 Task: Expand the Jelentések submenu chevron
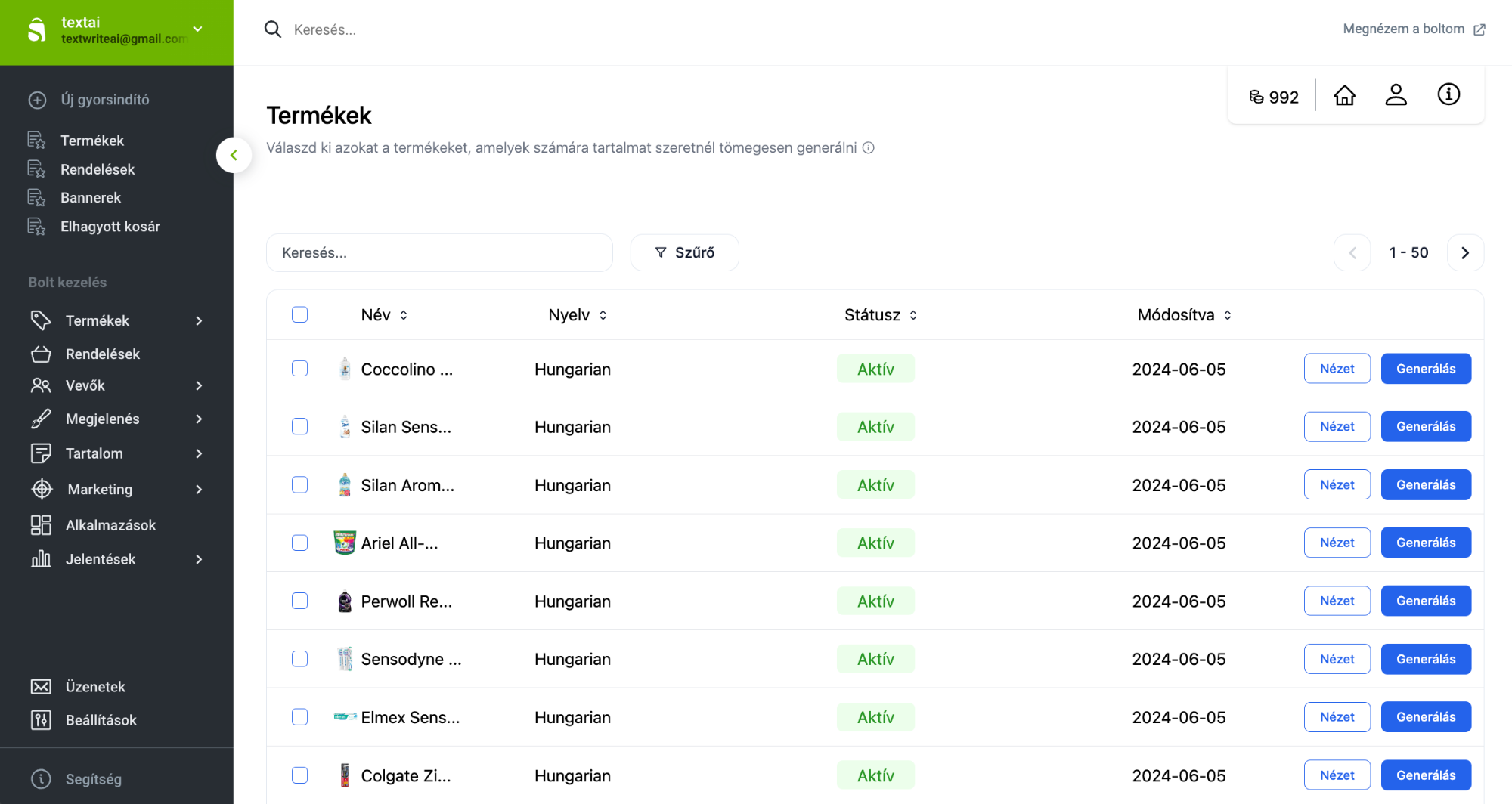199,560
